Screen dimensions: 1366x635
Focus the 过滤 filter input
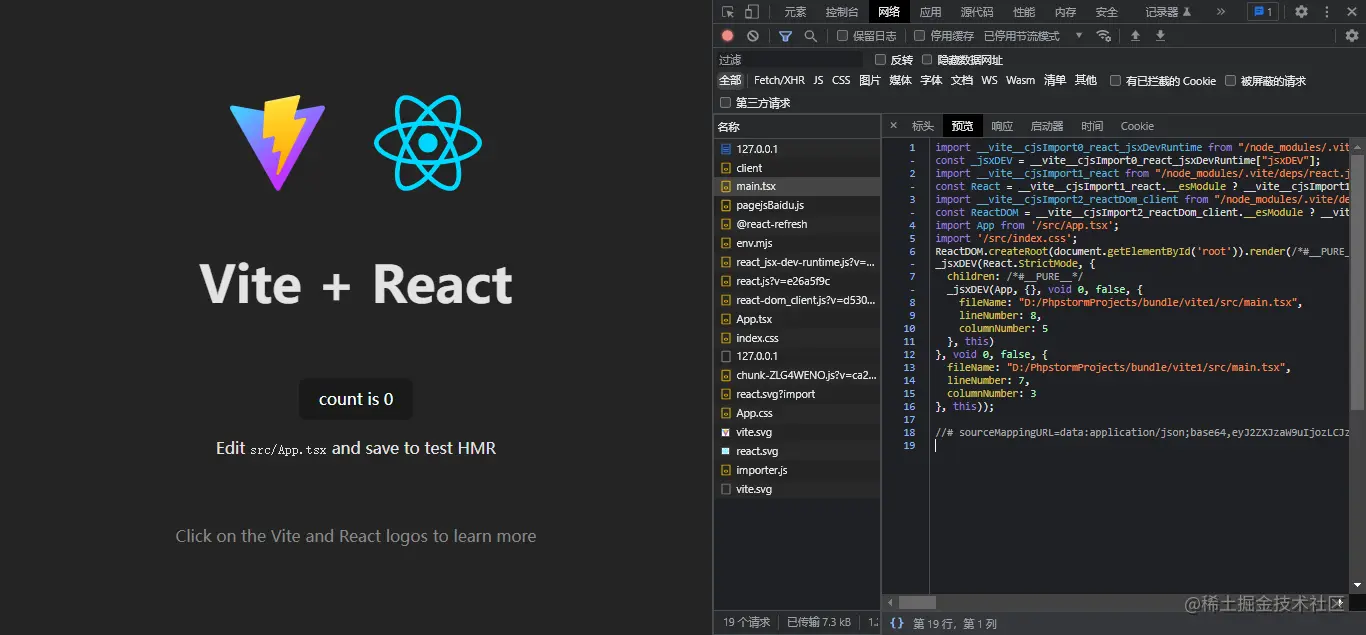[790, 60]
